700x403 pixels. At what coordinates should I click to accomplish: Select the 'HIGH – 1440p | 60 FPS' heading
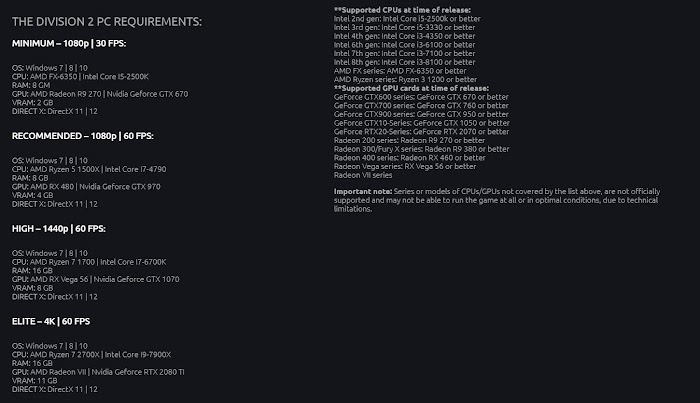pyautogui.click(x=59, y=229)
